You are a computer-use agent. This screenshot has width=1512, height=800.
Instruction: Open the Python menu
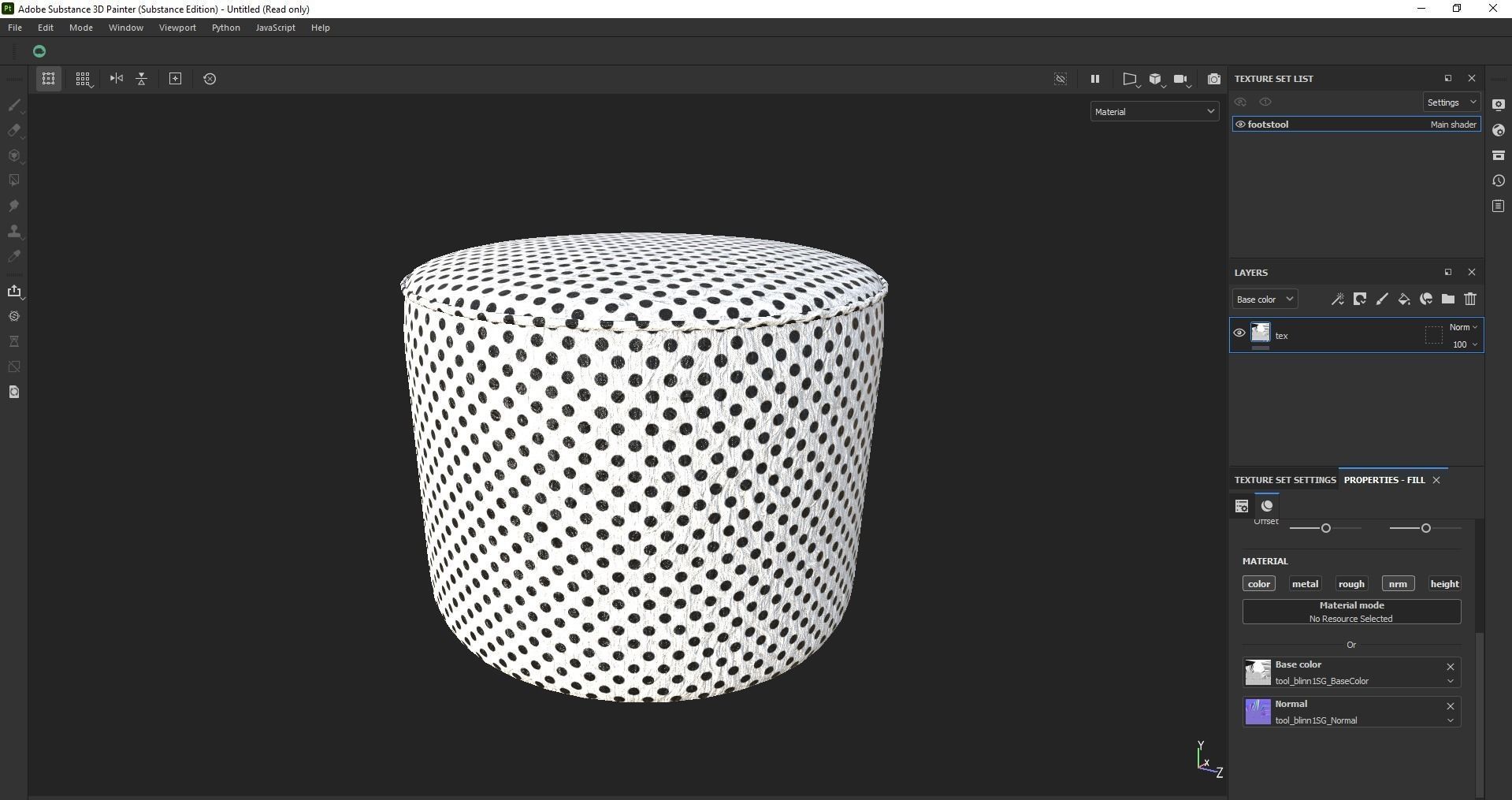[226, 28]
